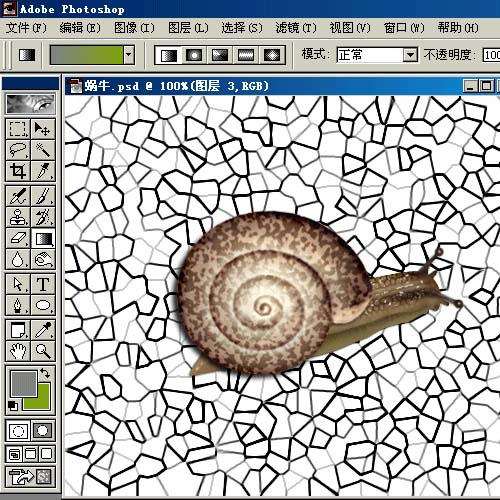Select the Hand tool

(18, 351)
